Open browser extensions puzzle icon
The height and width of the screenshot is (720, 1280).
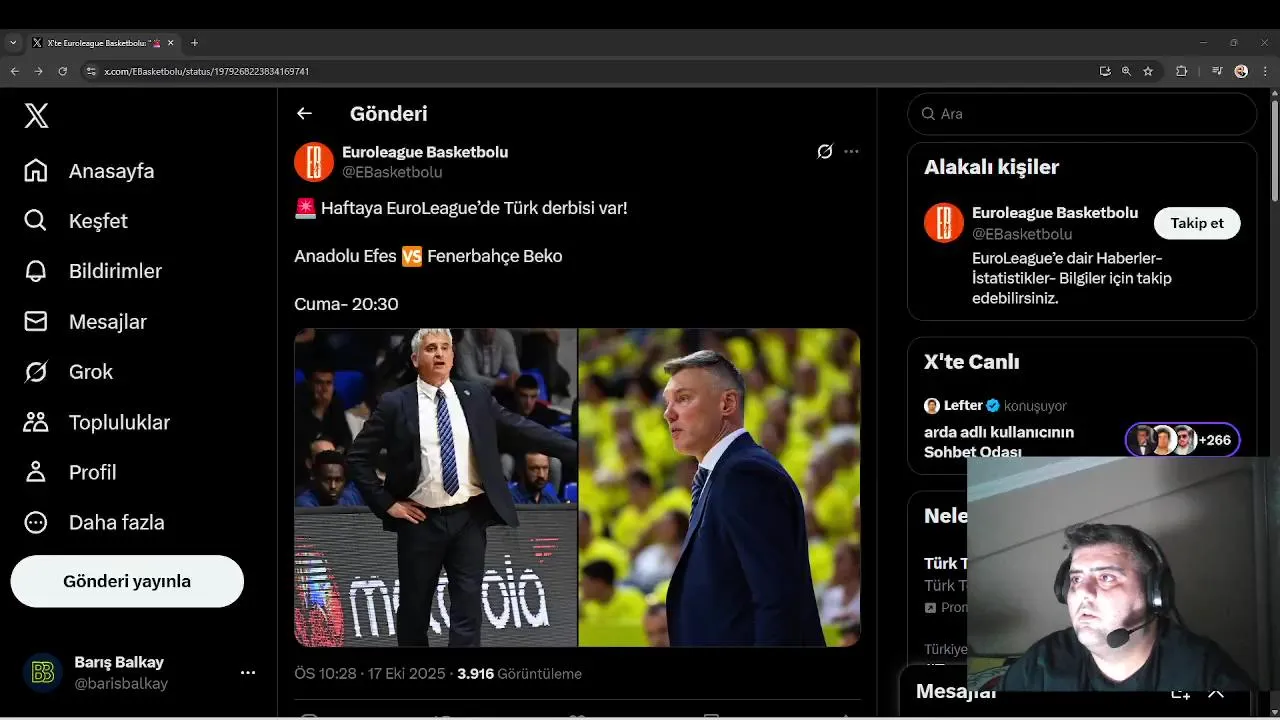pos(1181,71)
